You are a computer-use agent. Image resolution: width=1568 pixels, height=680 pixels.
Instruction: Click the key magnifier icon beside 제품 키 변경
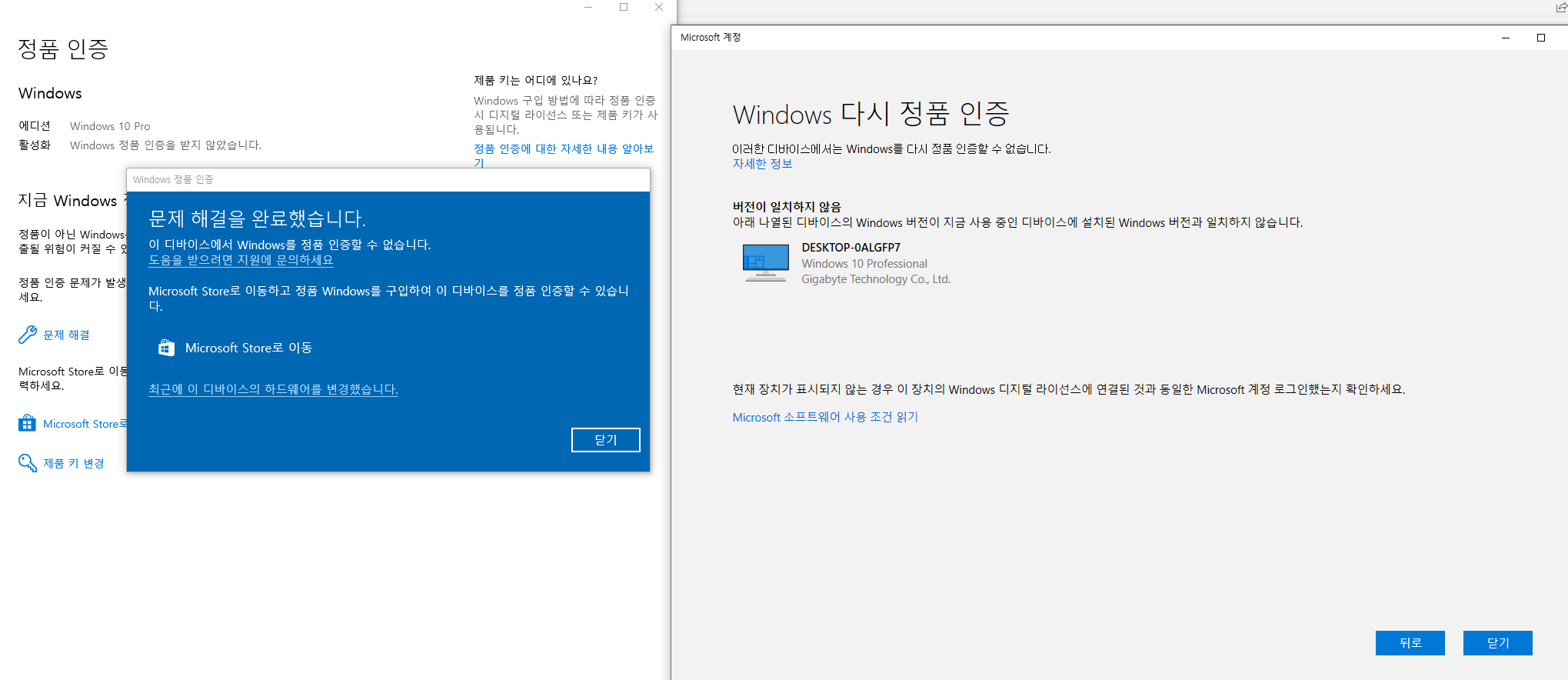click(28, 462)
